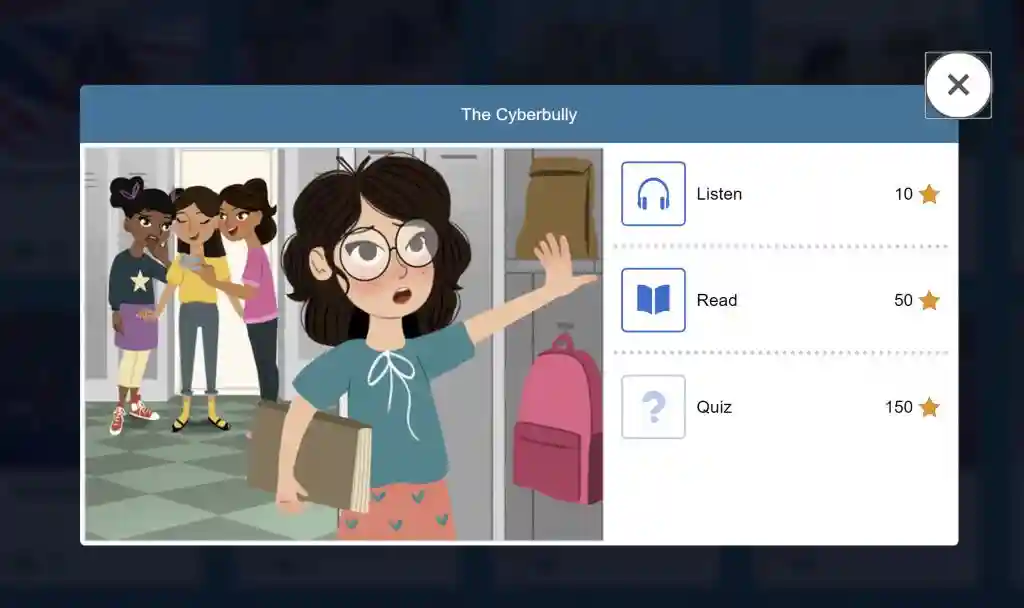Screen dimensions: 1024x608
Task: Click the star next to 50
Action: [x=929, y=300]
